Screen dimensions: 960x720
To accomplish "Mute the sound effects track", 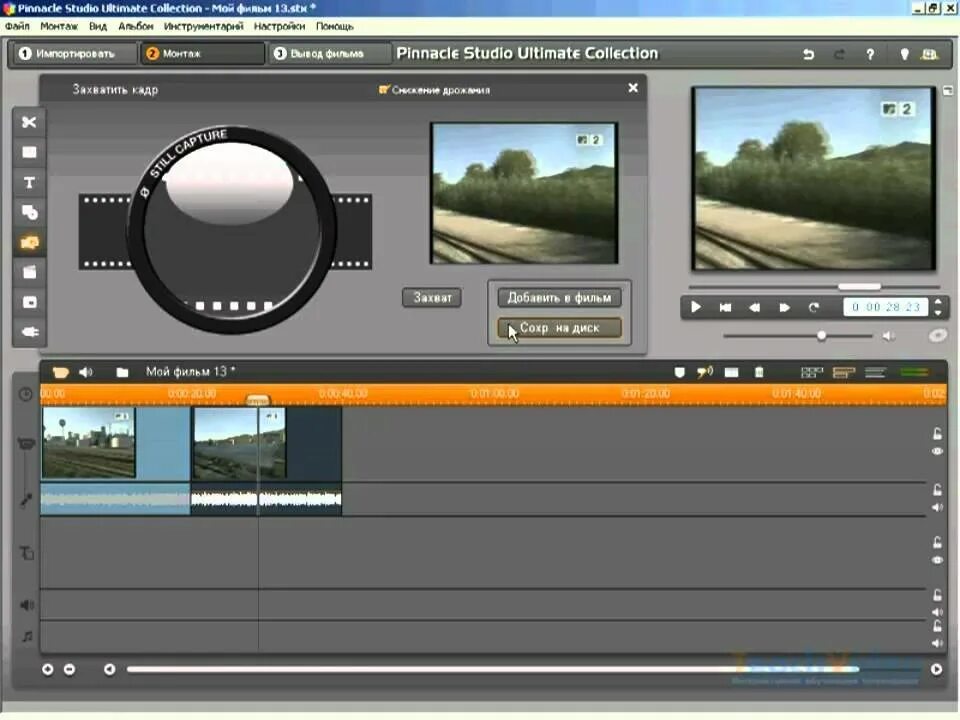I will pos(937,612).
